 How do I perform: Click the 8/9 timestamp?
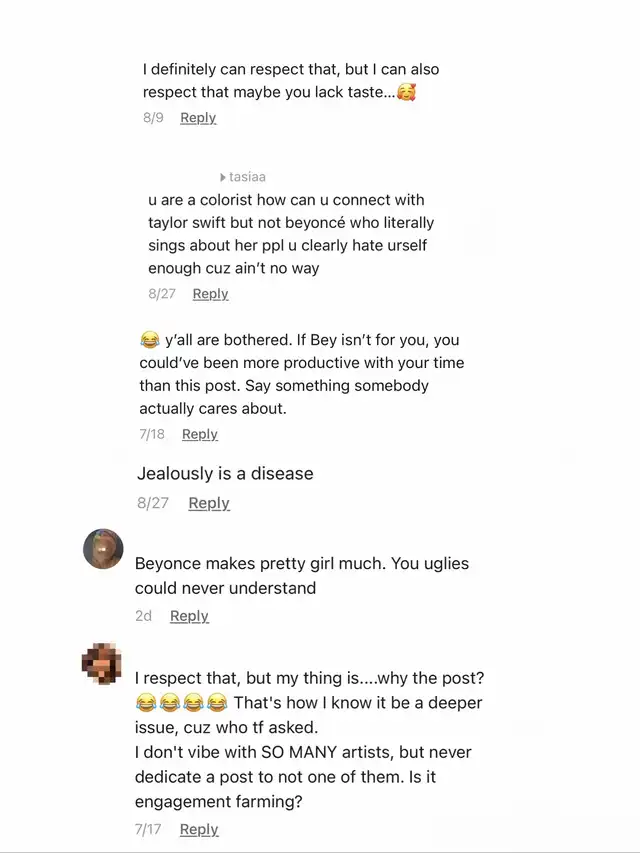[x=153, y=118]
